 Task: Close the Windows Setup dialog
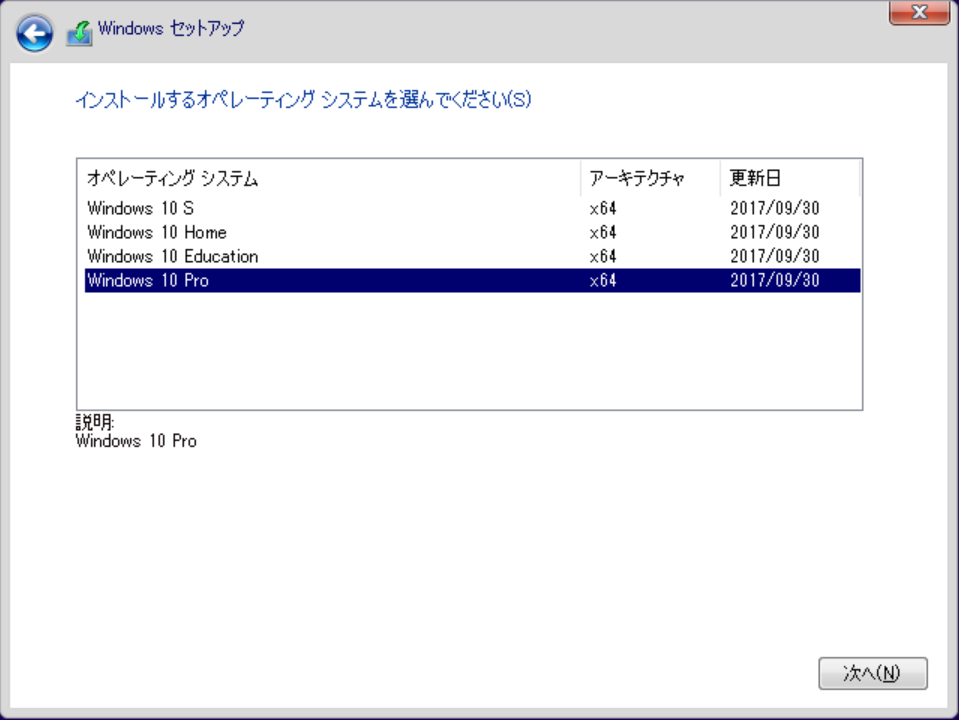pyautogui.click(x=919, y=12)
